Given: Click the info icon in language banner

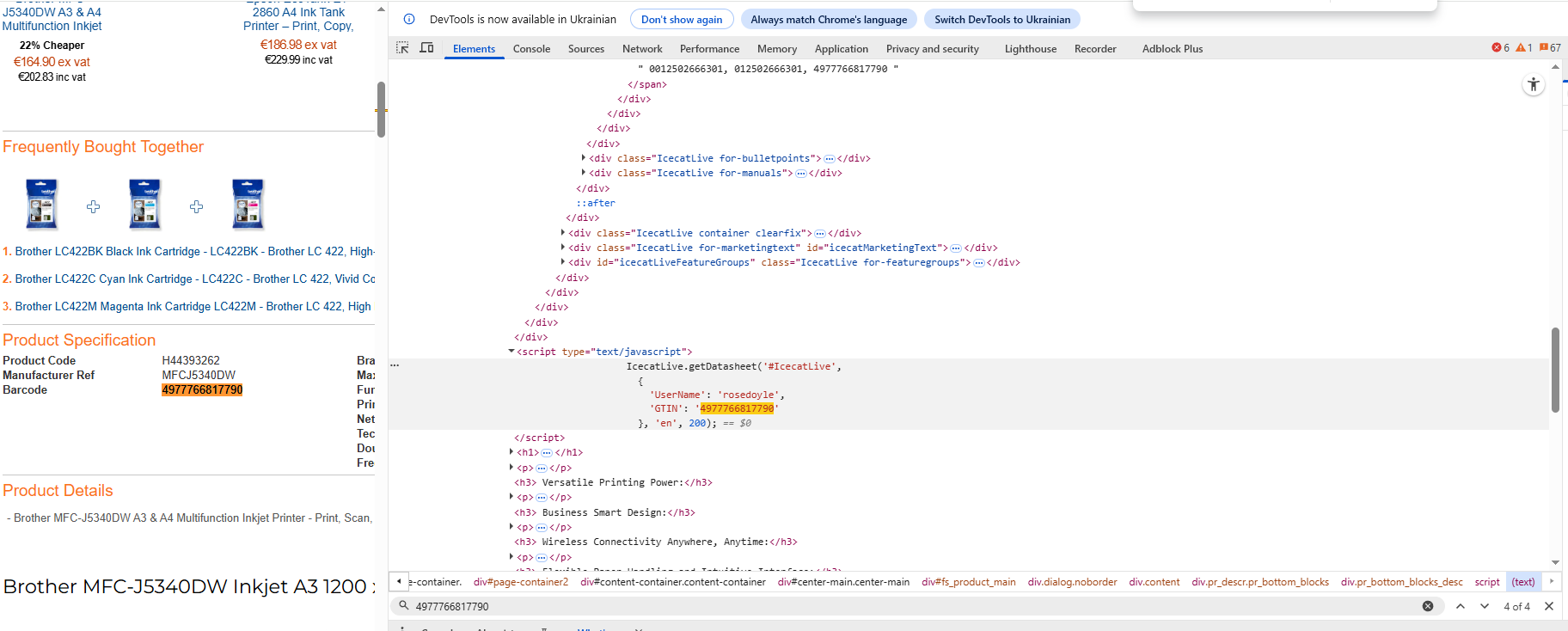Looking at the screenshot, I should [x=409, y=19].
